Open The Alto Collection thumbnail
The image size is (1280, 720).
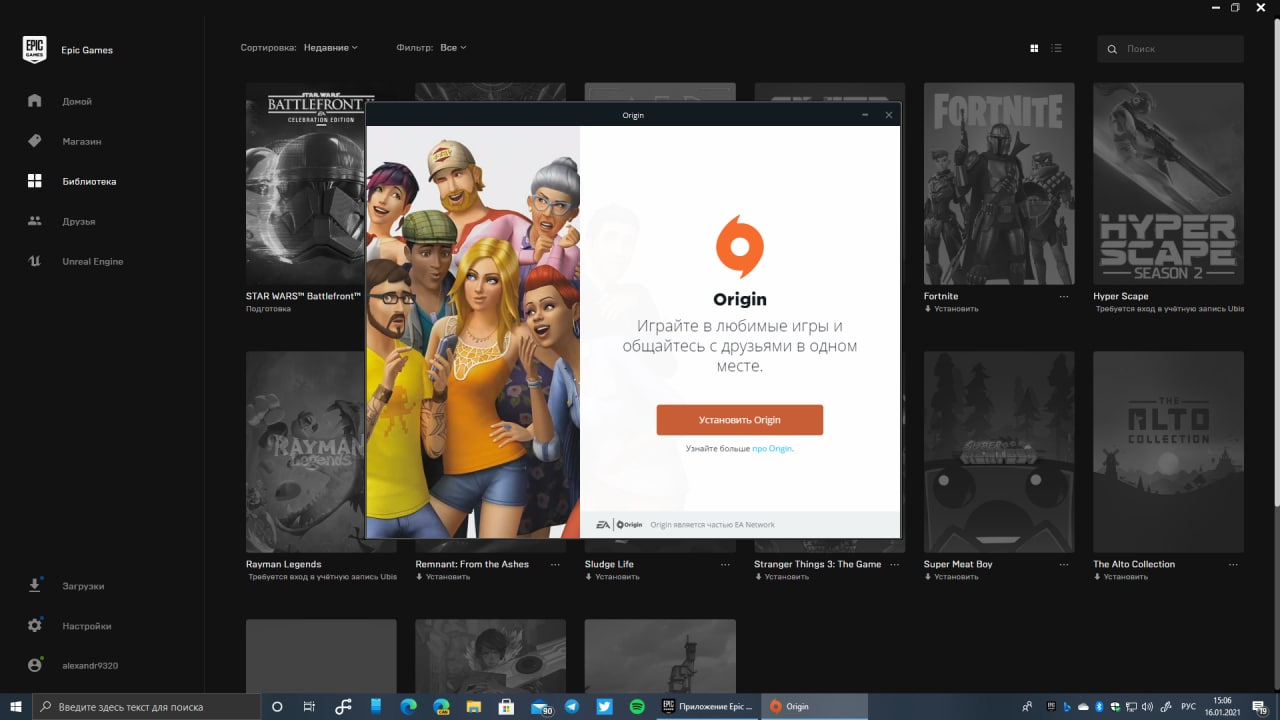1168,452
